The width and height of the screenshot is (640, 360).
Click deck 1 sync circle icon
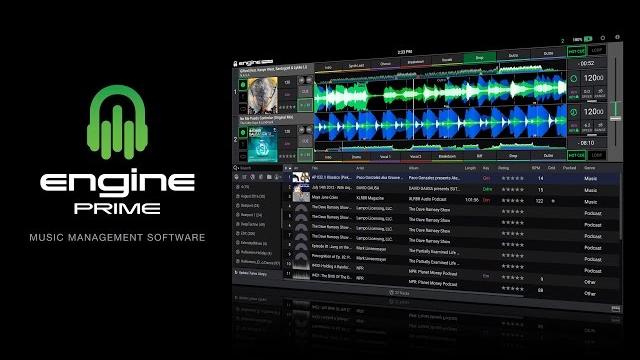(573, 79)
